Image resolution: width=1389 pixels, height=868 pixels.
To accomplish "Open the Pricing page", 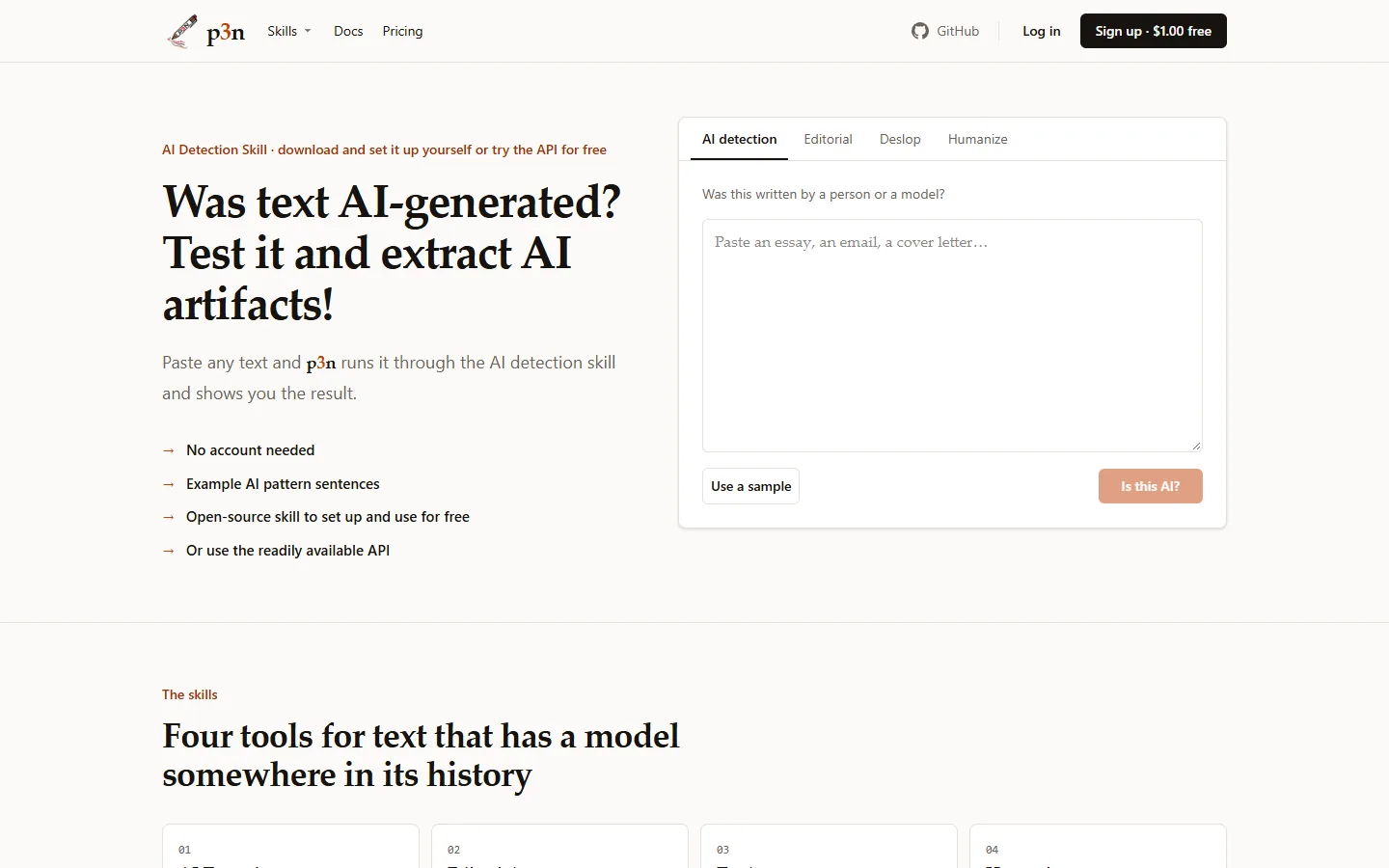I will click(402, 31).
